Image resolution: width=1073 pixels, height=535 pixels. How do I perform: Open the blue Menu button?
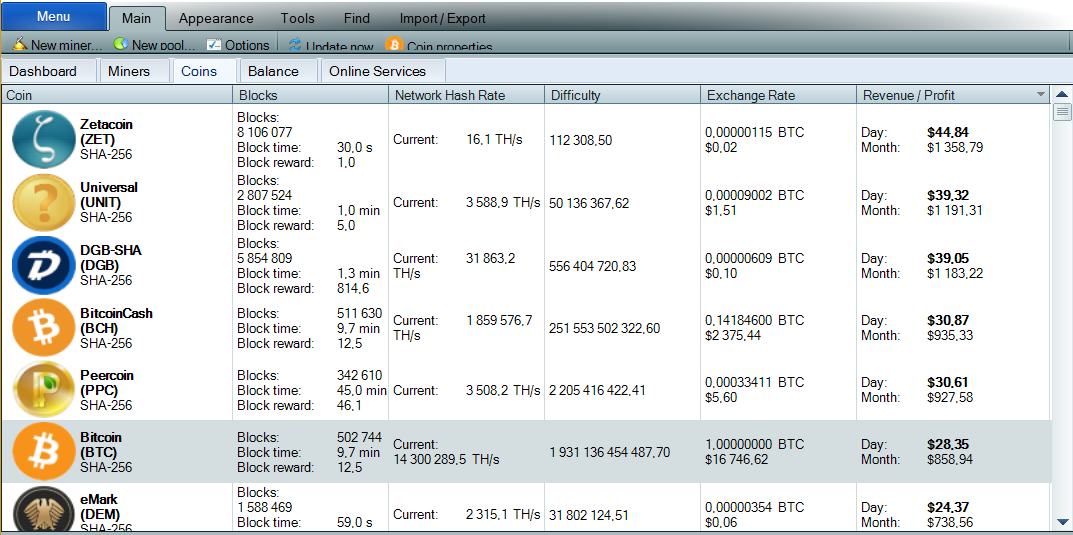pyautogui.click(x=53, y=16)
